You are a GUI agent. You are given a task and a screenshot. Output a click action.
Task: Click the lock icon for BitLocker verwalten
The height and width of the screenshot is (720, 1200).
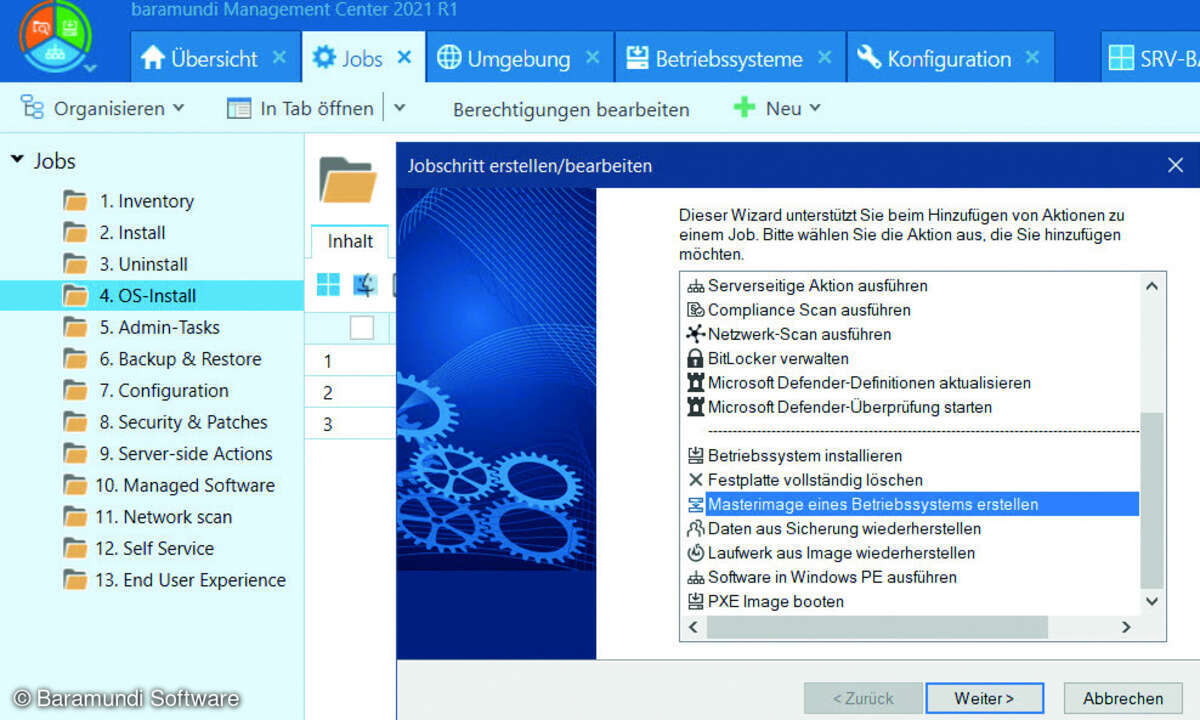click(696, 358)
